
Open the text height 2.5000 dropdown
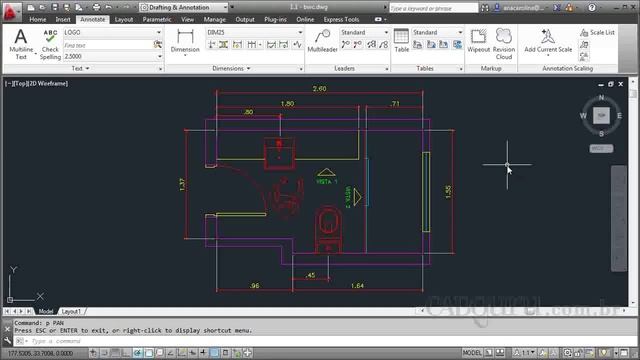[160, 56]
